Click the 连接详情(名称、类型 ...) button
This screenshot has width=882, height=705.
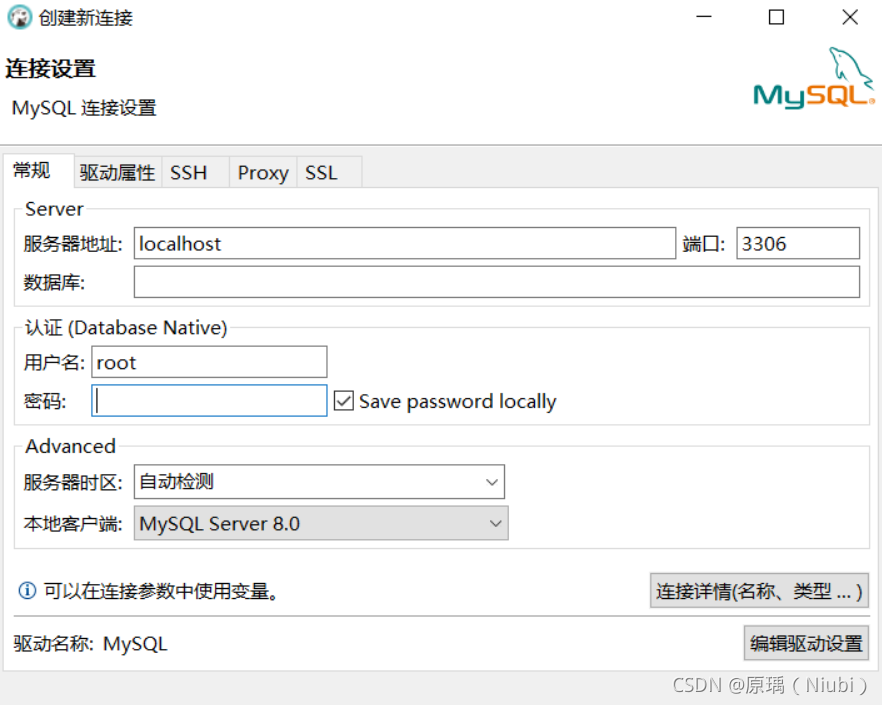[x=759, y=591]
